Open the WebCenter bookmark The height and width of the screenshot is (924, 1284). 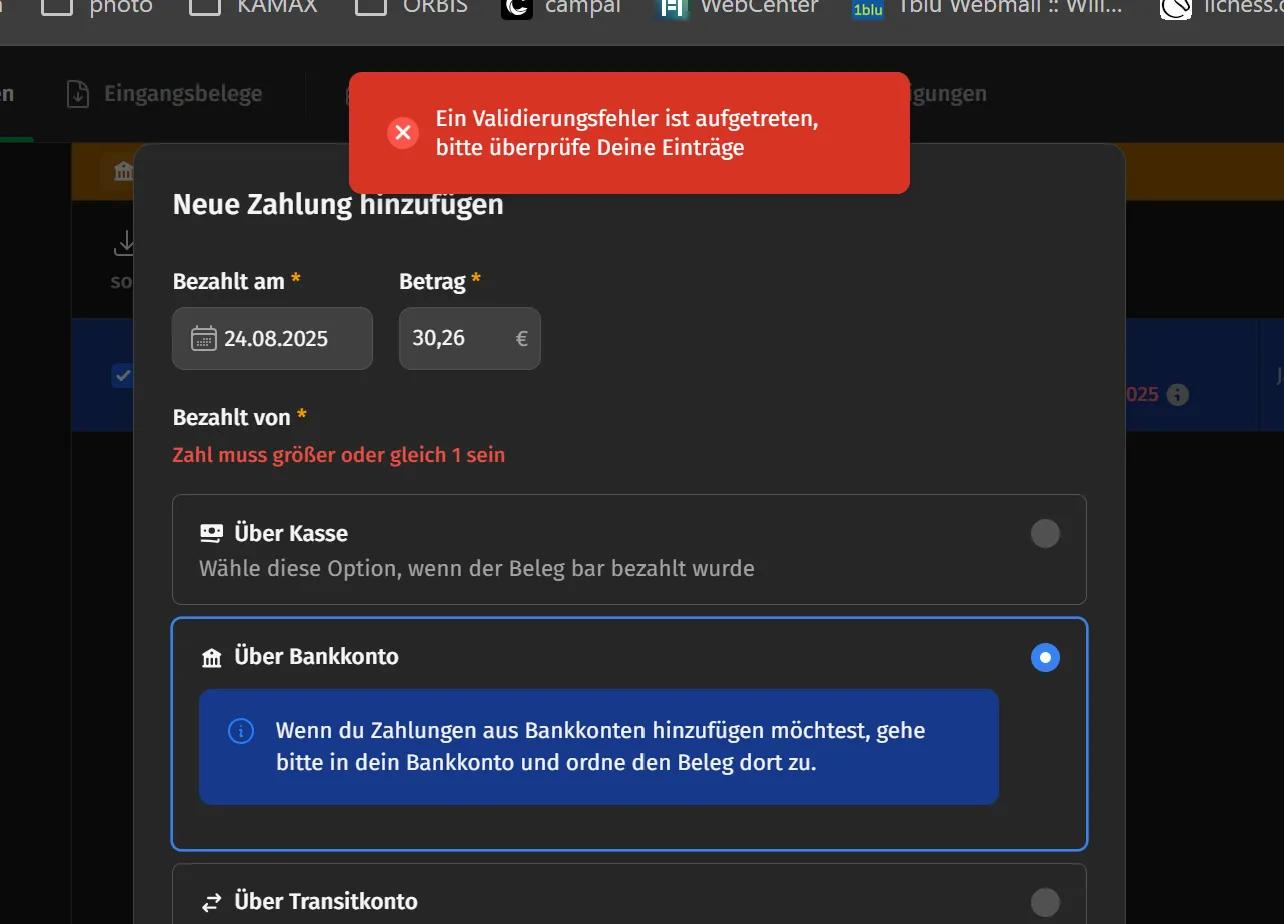click(x=737, y=7)
